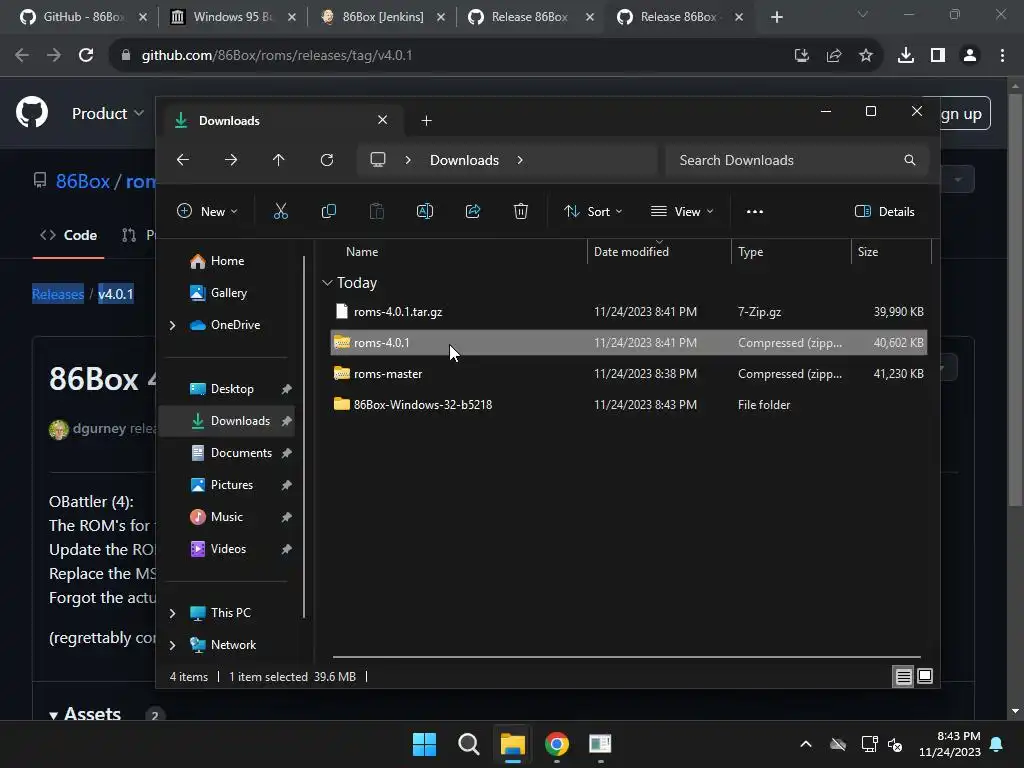Collapse the Today group
Viewport: 1024px width, 768px height.
(327, 283)
